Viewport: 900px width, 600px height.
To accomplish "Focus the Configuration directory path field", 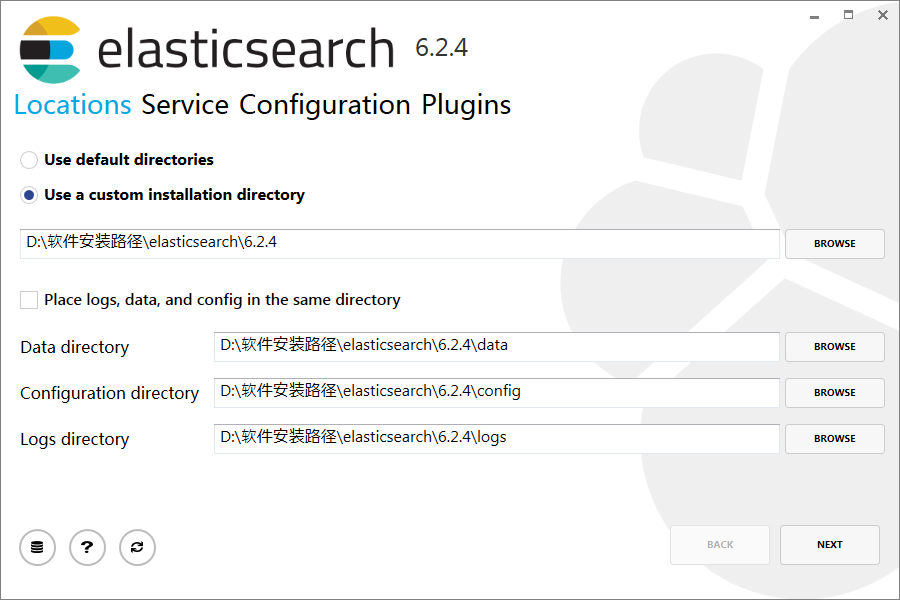I will 496,393.
